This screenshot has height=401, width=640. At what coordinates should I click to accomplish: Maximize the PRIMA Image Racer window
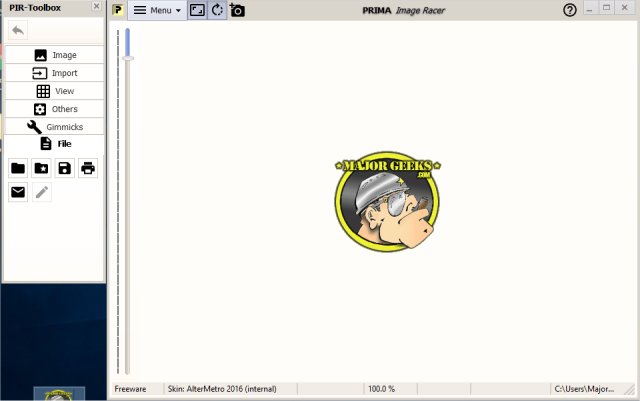pos(607,8)
